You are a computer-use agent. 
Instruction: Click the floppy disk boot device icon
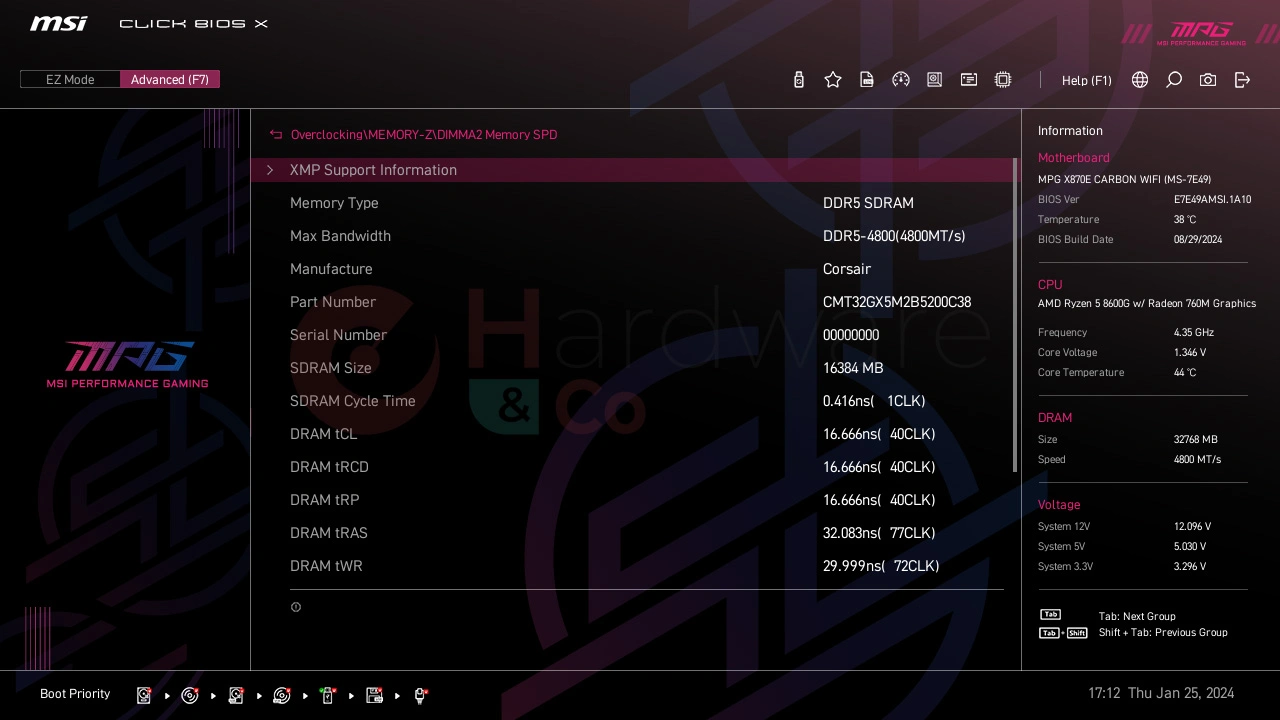pyautogui.click(x=374, y=695)
